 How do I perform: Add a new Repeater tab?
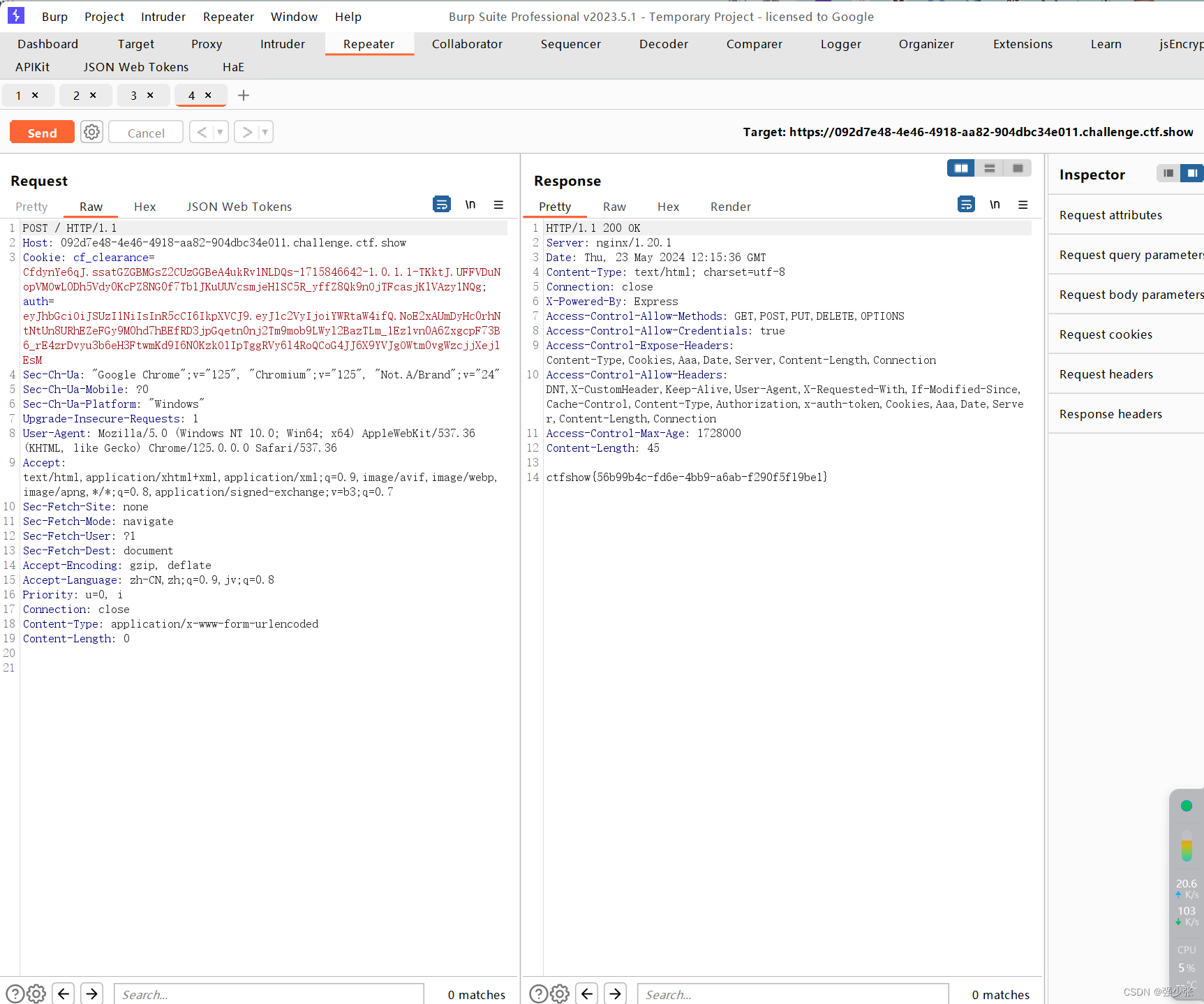coord(244,95)
